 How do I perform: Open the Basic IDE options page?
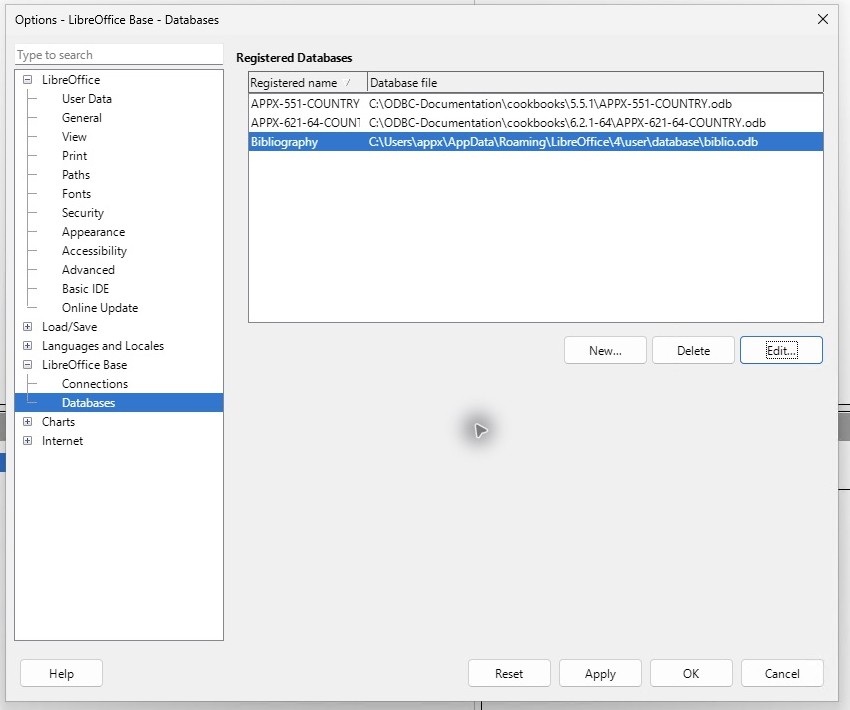[x=86, y=288]
